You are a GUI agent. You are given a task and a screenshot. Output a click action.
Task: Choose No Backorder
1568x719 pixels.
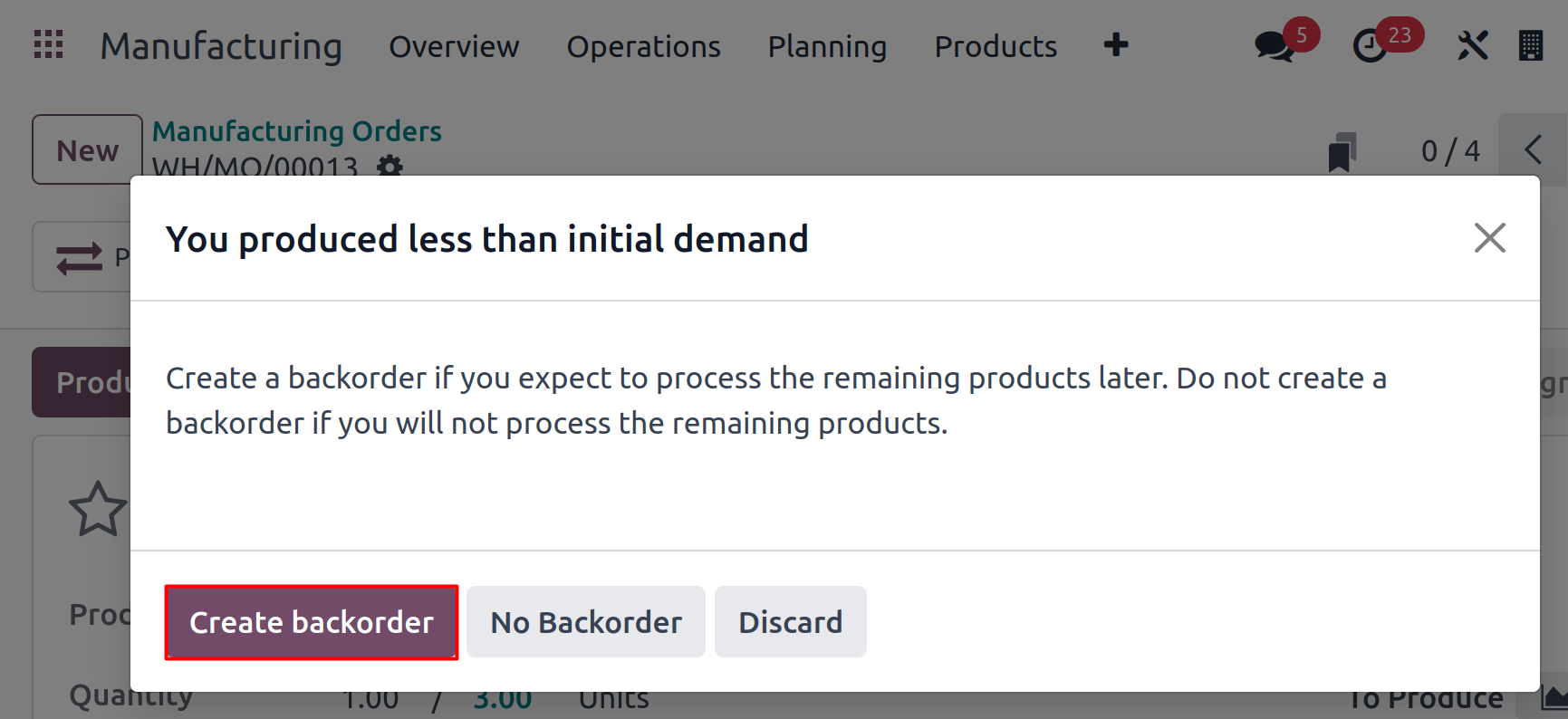point(586,622)
